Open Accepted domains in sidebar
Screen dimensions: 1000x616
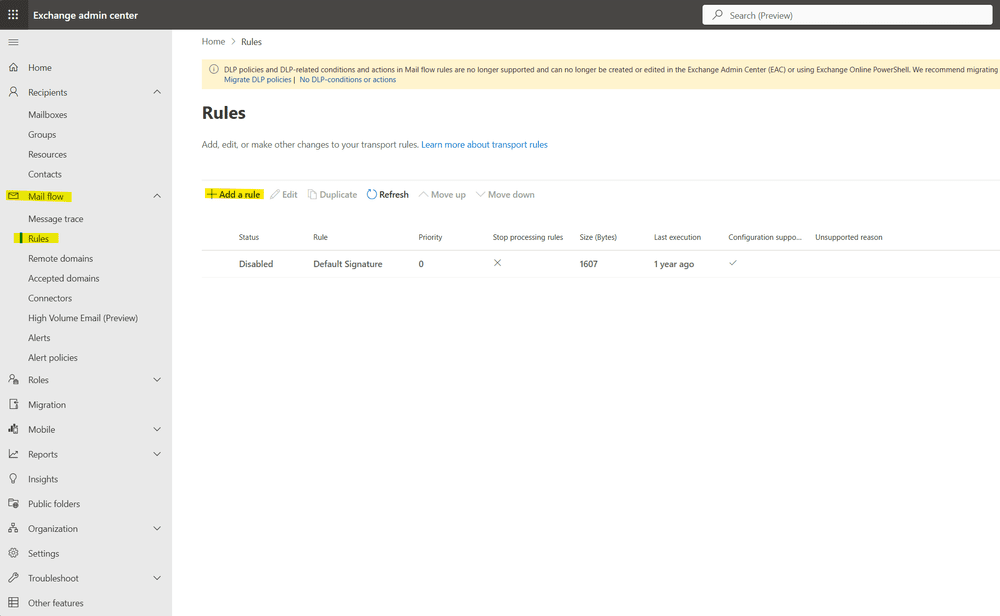click(x=64, y=278)
